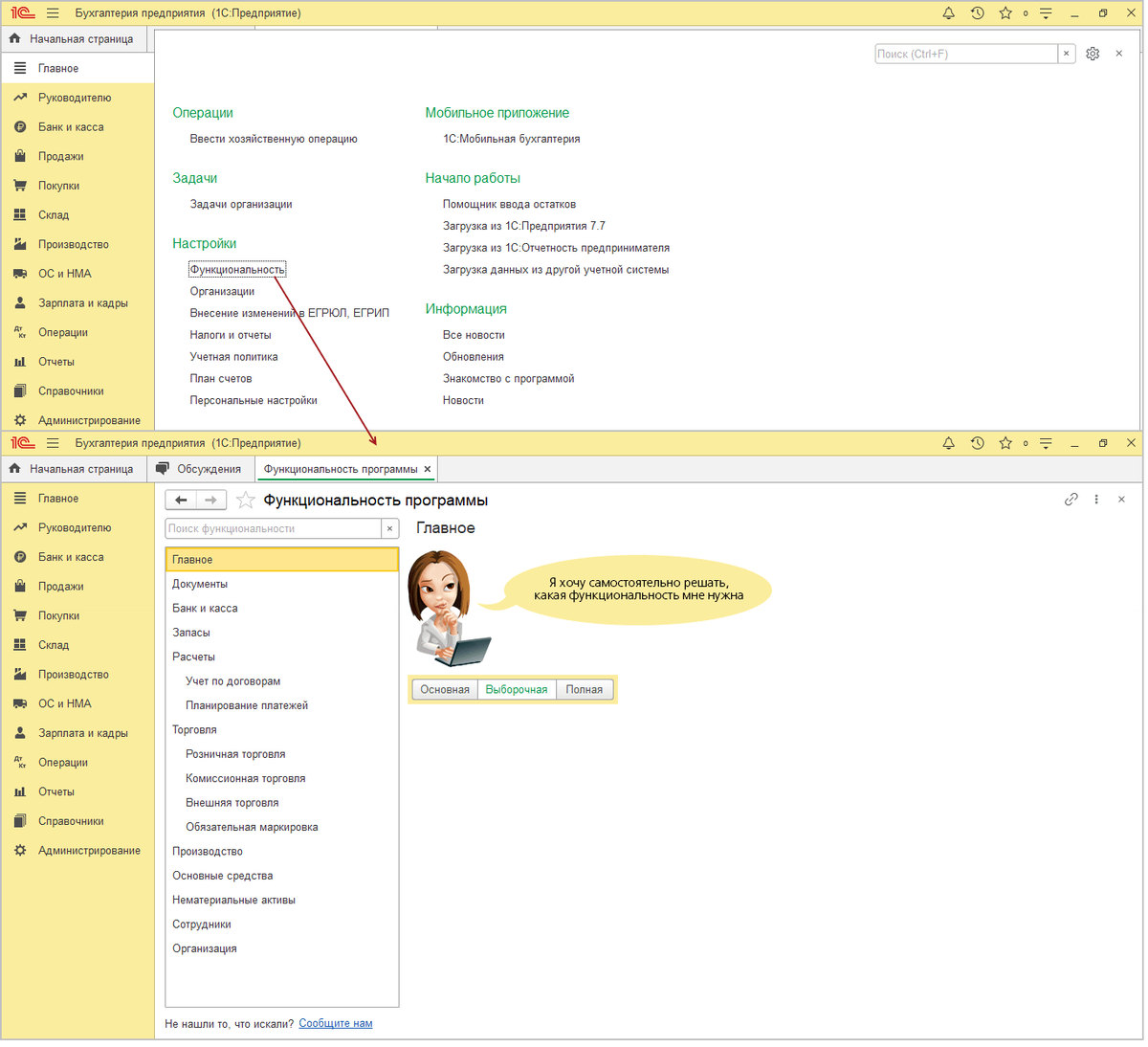Image resolution: width=1148 pixels, height=1047 pixels.
Task: Clear the Поиск функциональности field
Action: pyautogui.click(x=389, y=528)
